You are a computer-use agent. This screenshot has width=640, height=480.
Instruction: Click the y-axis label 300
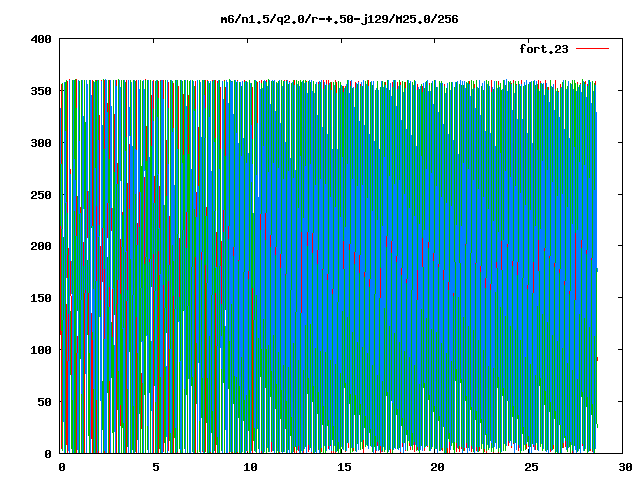tap(41, 143)
